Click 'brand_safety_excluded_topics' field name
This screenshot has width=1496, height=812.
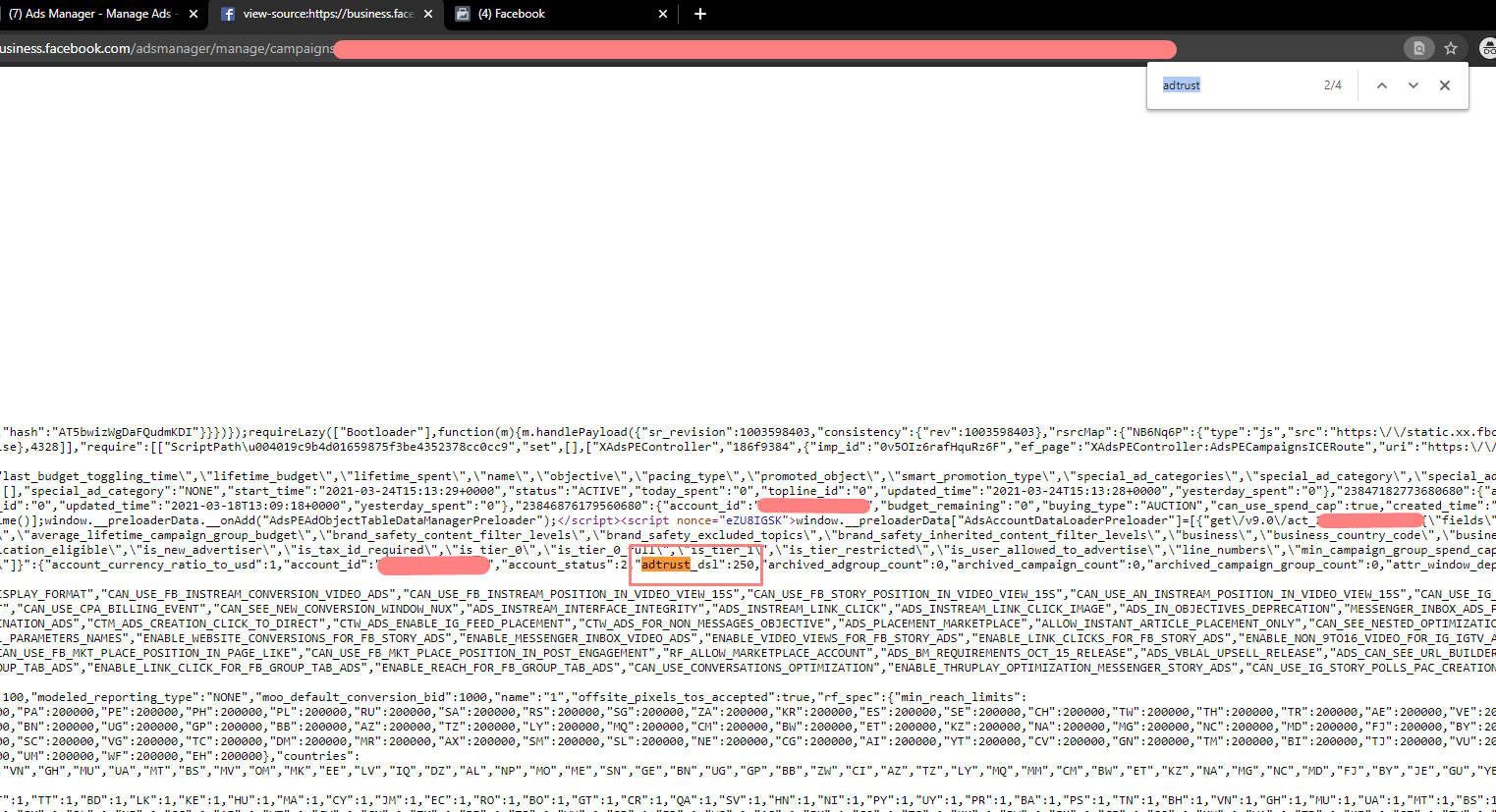704,535
